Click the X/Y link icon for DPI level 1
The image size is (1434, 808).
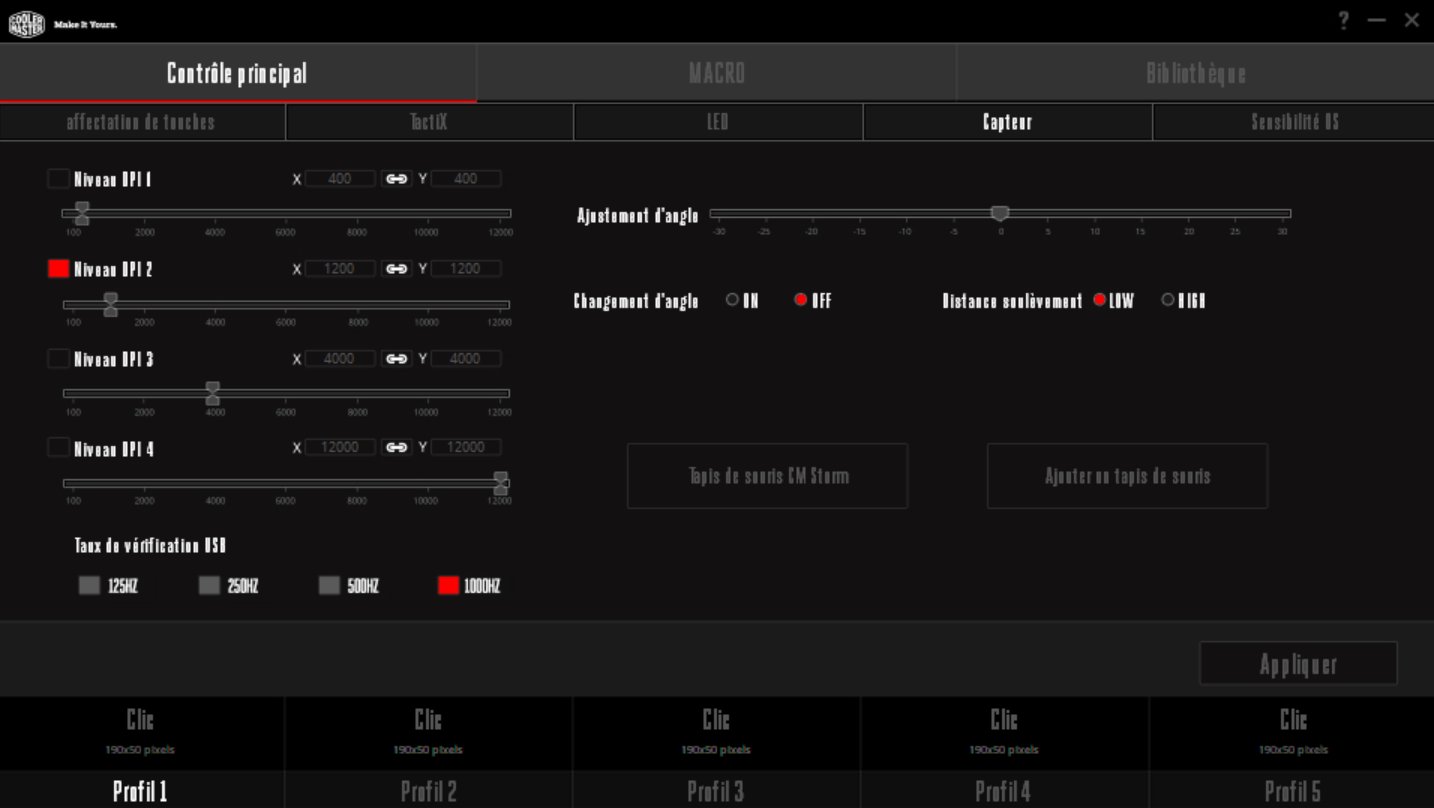click(397, 179)
